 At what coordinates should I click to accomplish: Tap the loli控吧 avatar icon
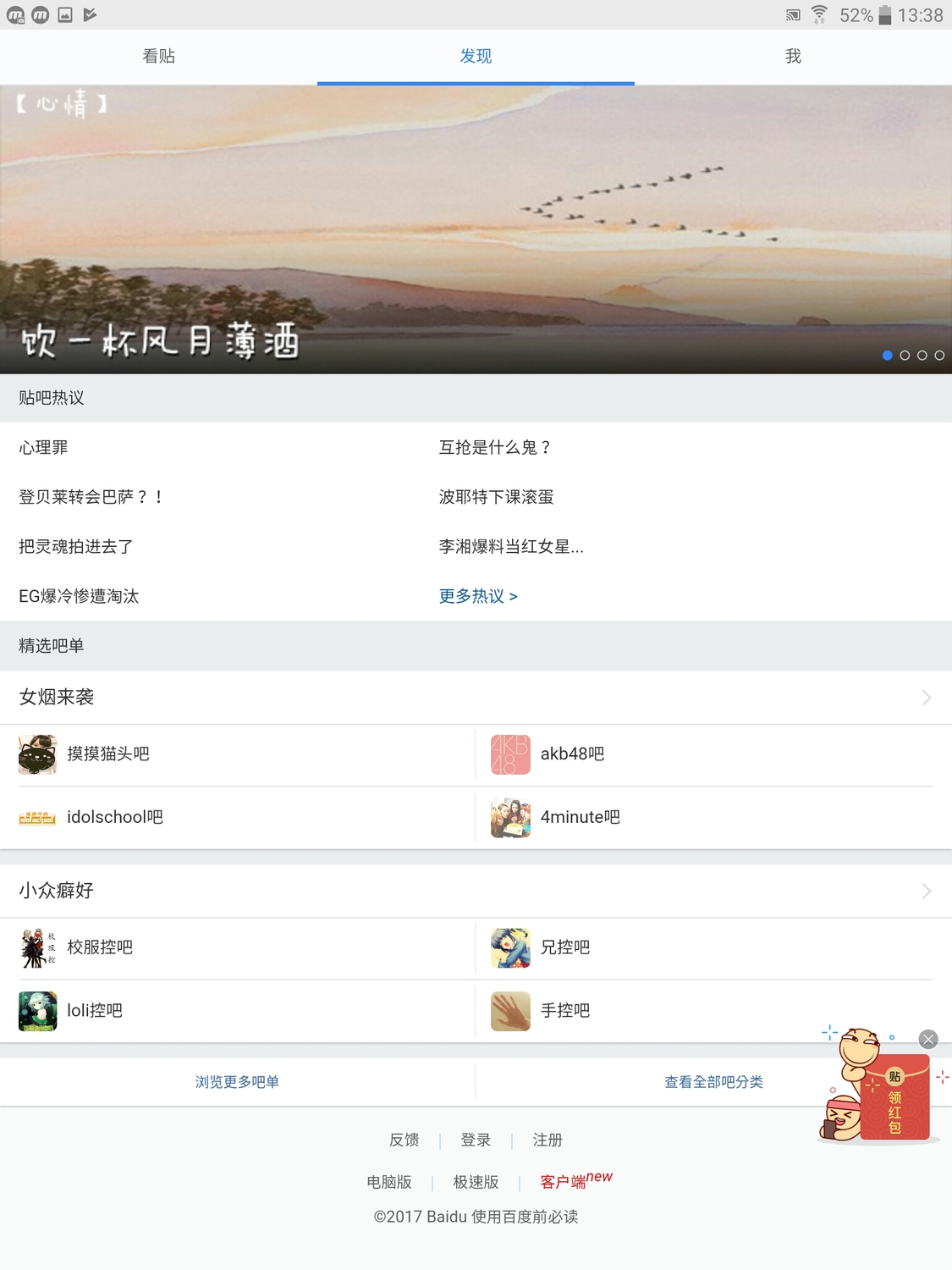pyautogui.click(x=37, y=1011)
